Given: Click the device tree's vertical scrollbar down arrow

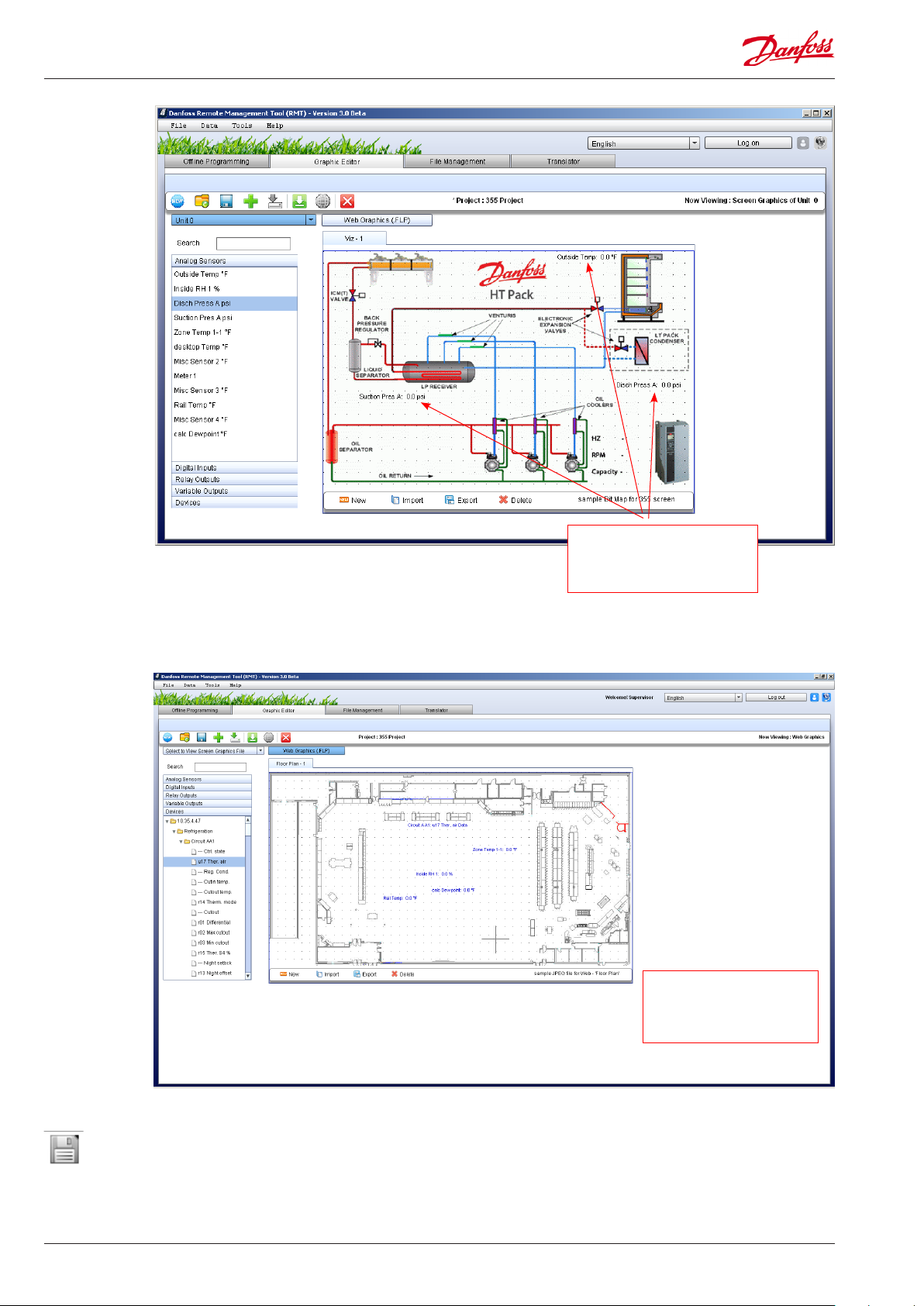Looking at the screenshot, I should pos(248,976).
